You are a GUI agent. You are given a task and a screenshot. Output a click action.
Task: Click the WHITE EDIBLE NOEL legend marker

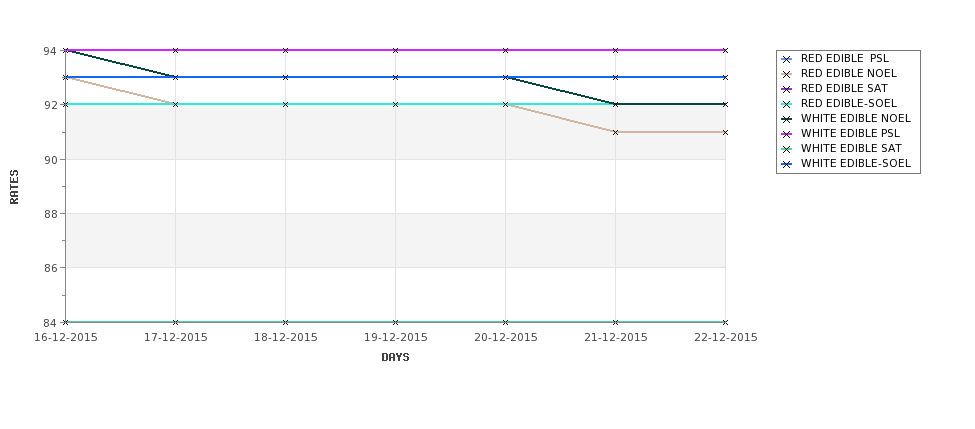click(787, 119)
